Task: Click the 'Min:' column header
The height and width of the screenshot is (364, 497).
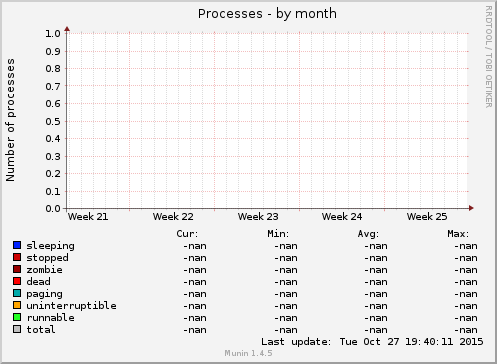Action: coord(278,234)
